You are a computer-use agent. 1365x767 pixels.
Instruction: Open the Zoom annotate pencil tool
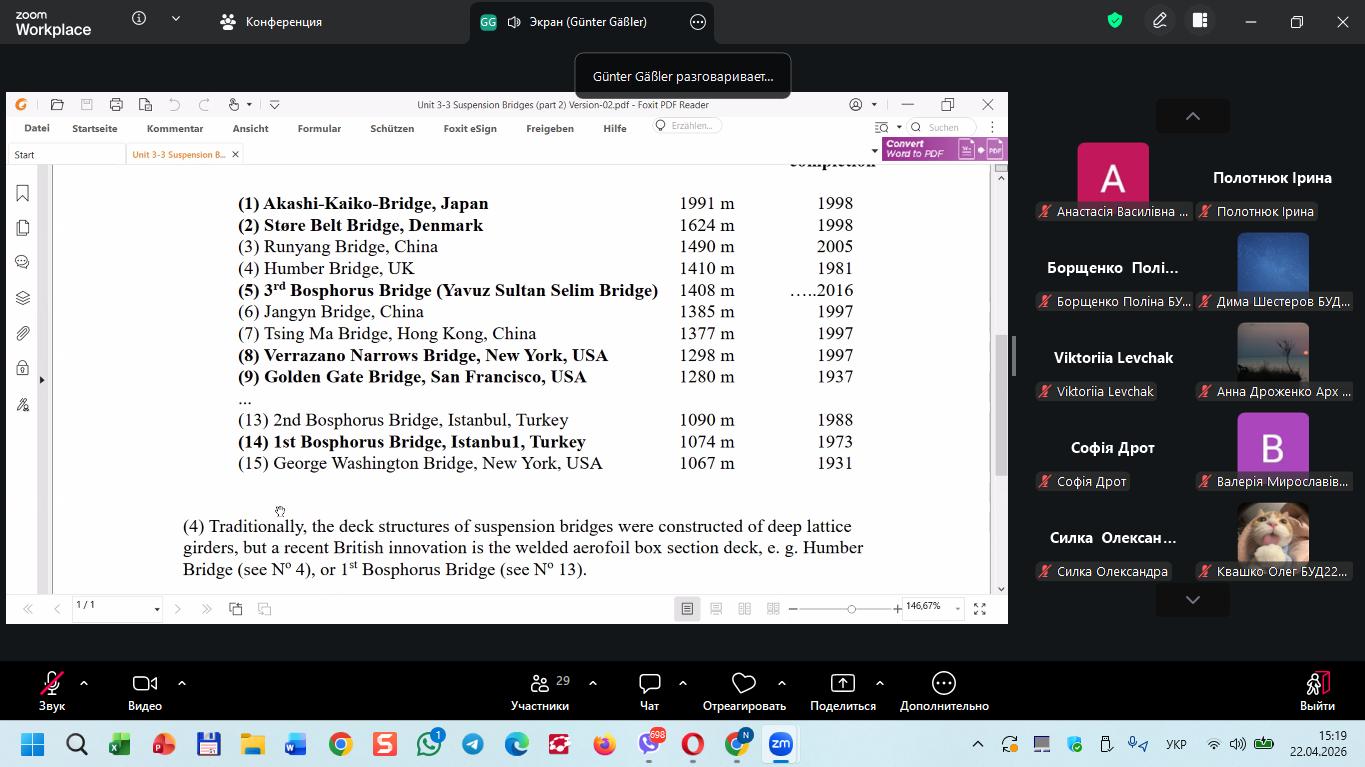tap(1160, 21)
